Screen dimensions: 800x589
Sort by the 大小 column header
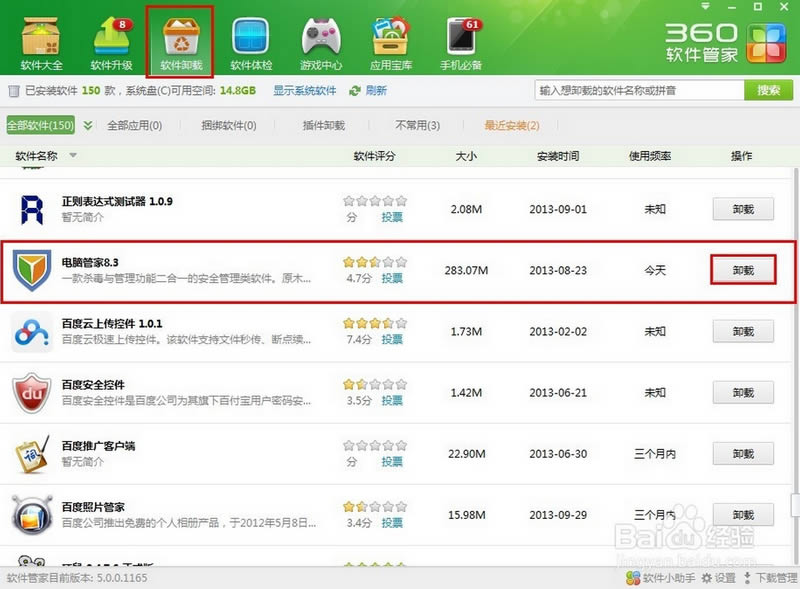466,156
